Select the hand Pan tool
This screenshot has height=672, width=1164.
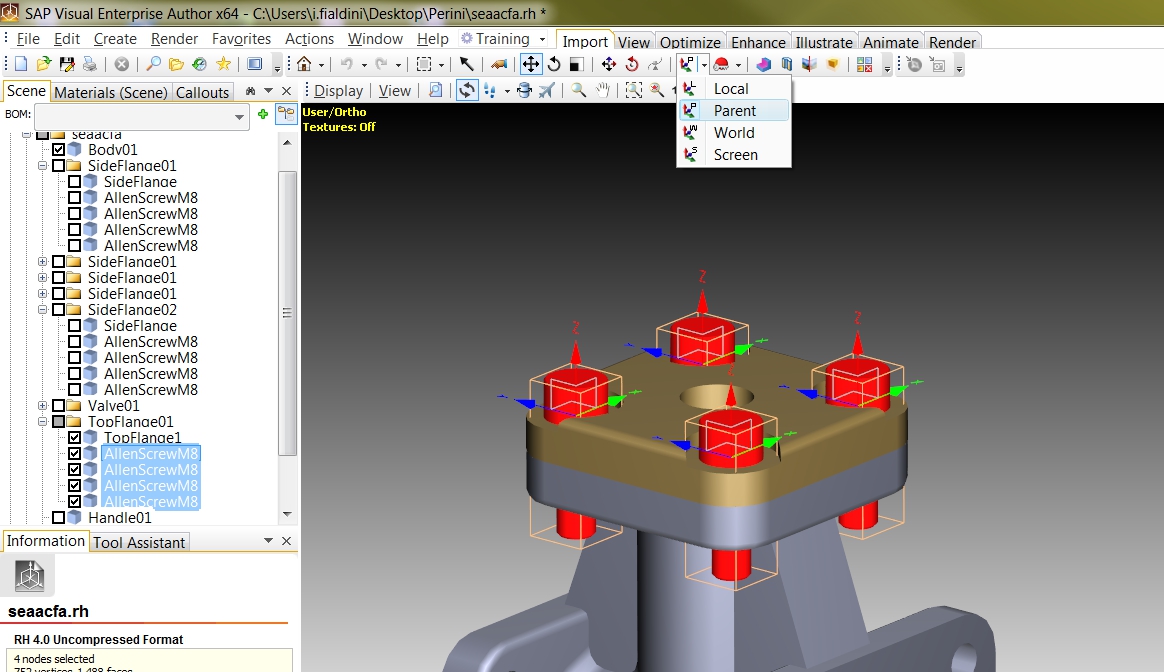(x=602, y=91)
